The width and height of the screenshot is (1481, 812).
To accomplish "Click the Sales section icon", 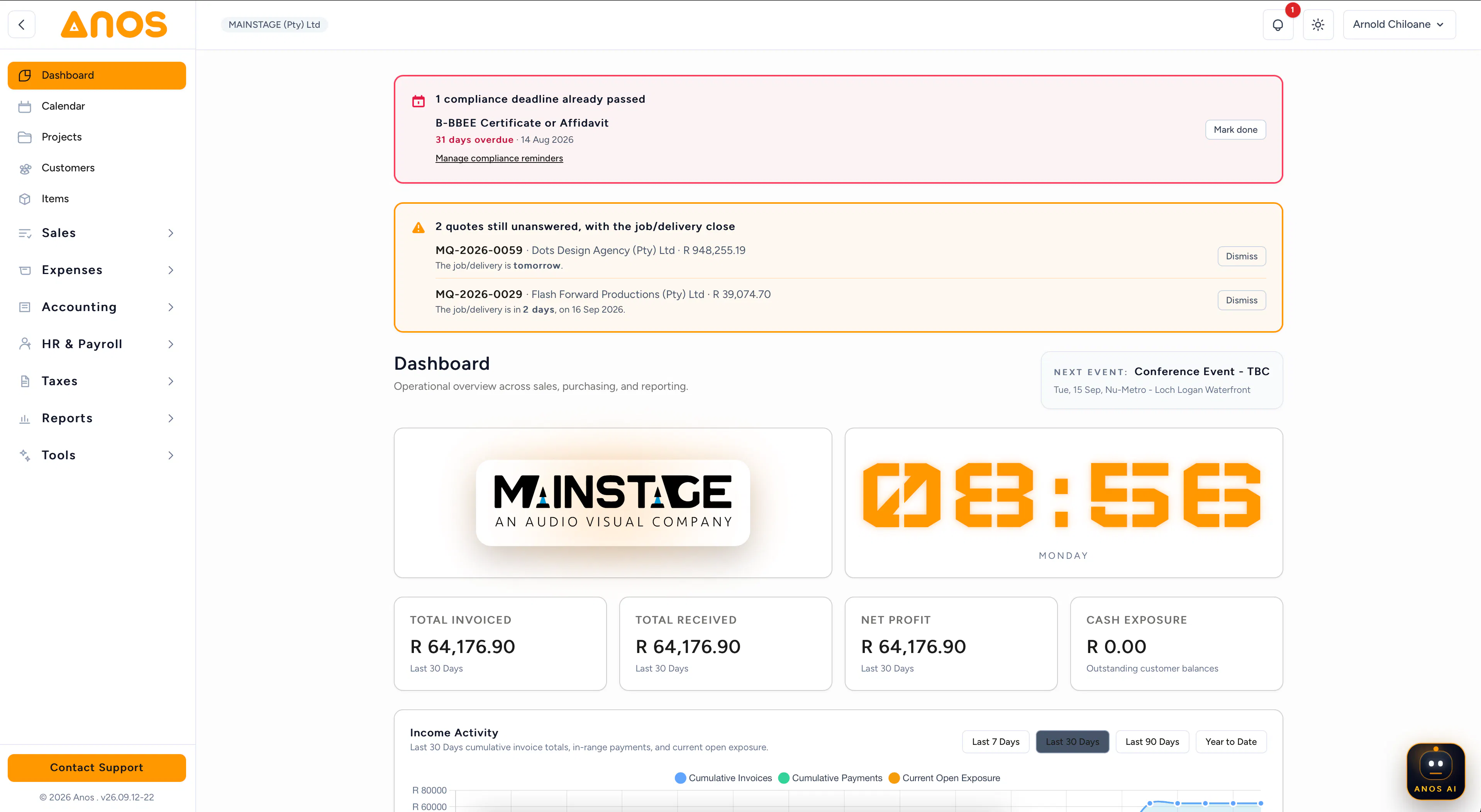I will (x=25, y=233).
